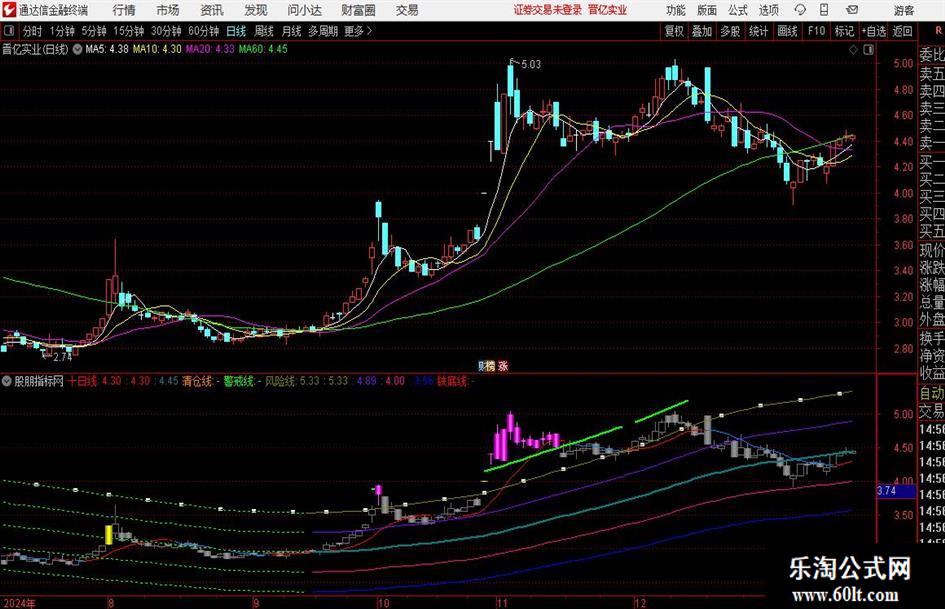The height and width of the screenshot is (609, 945).
Task: Open the 选项 menu
Action: click(768, 10)
